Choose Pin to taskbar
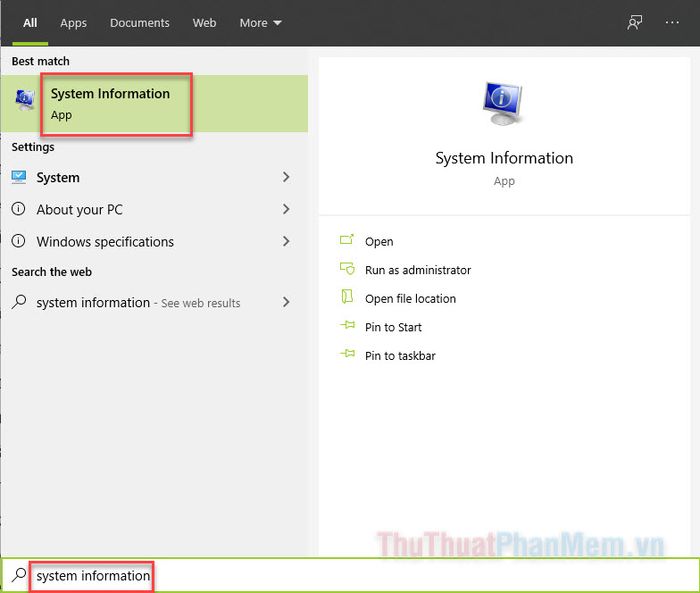Screen dimensions: 700x593 coord(400,356)
